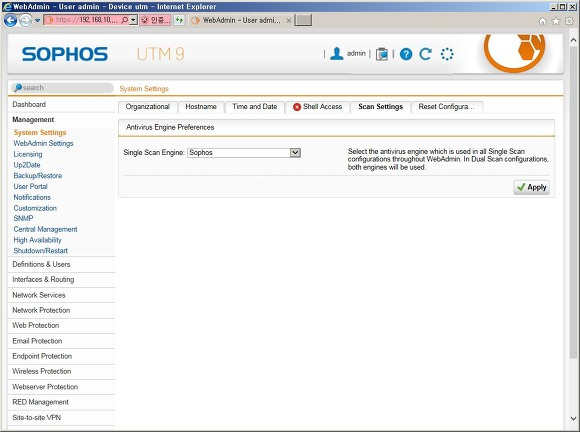Open online help question mark icon

point(406,54)
